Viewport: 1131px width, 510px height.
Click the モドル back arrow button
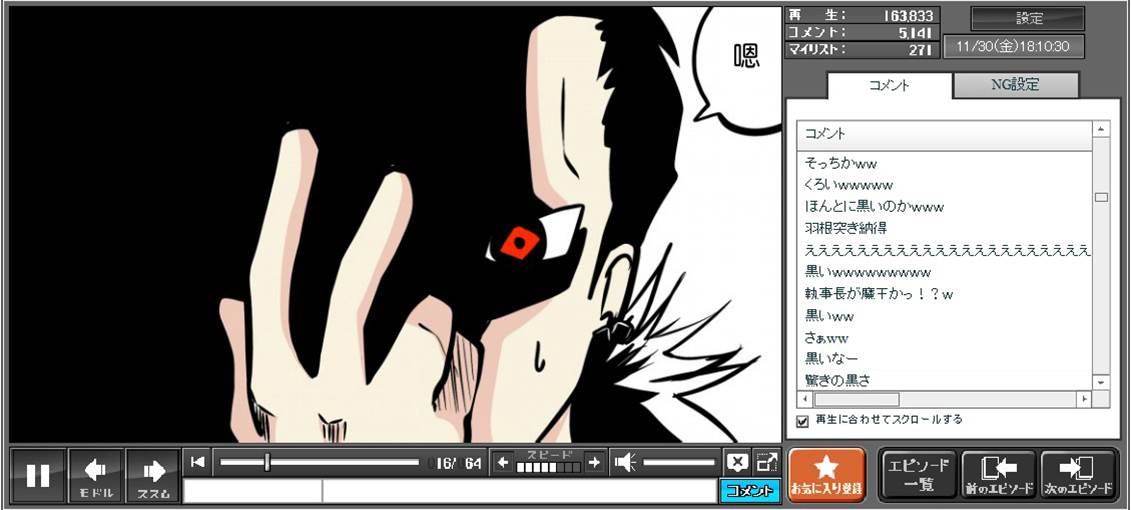pyautogui.click(x=96, y=476)
